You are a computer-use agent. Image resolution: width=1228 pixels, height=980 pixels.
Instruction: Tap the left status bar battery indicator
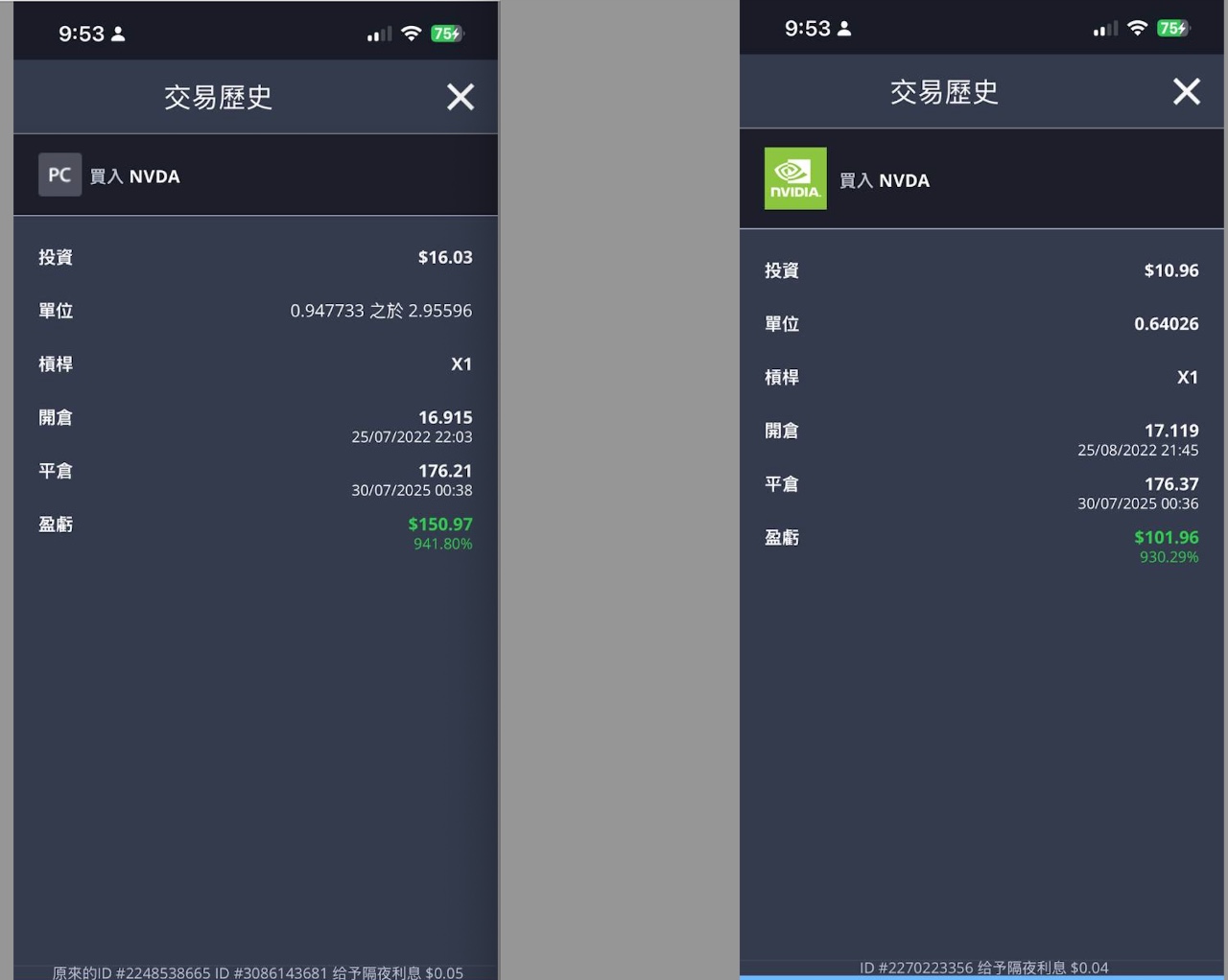point(447,34)
